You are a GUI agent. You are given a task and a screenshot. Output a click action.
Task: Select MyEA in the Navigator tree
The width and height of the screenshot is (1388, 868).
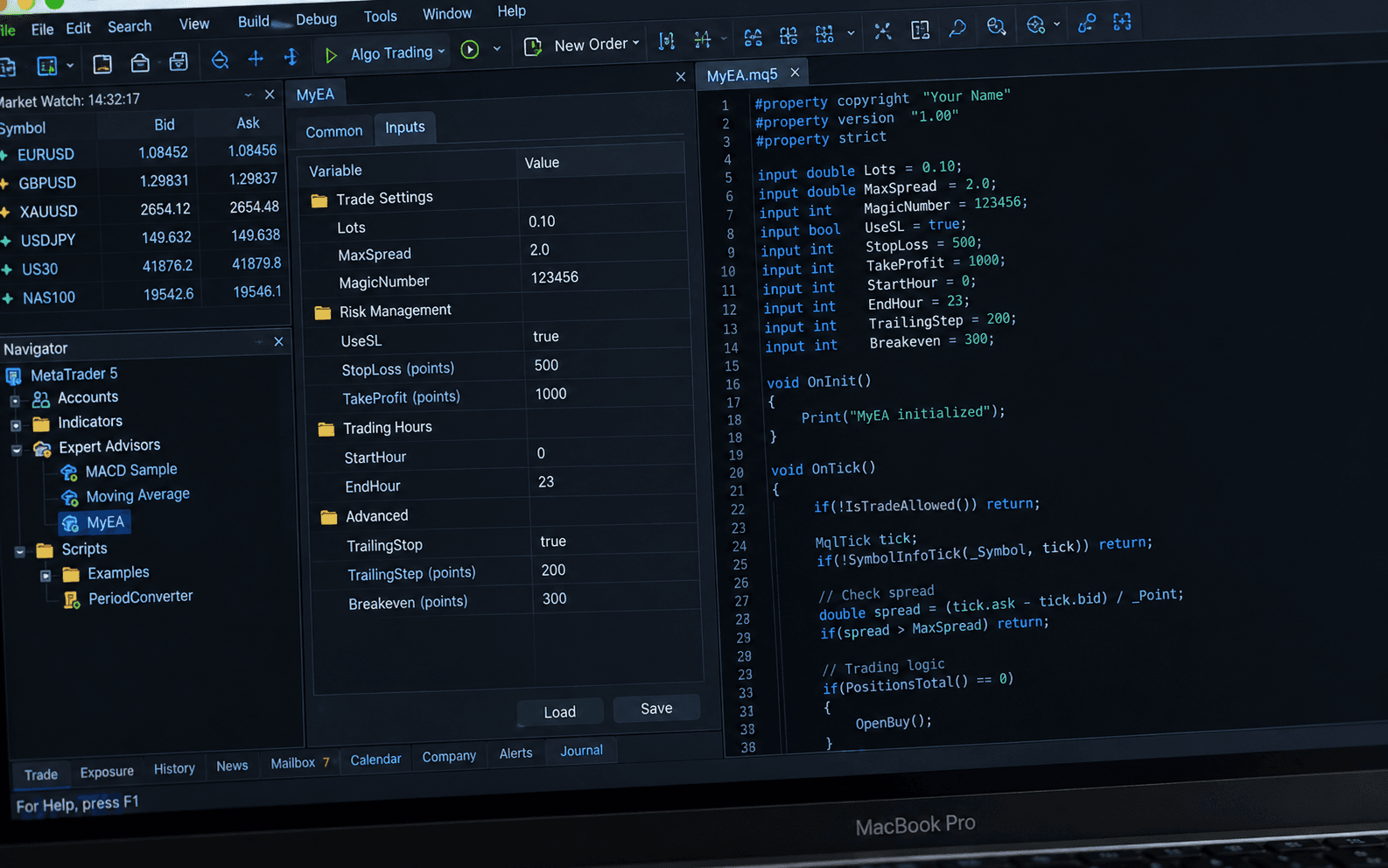95,523
